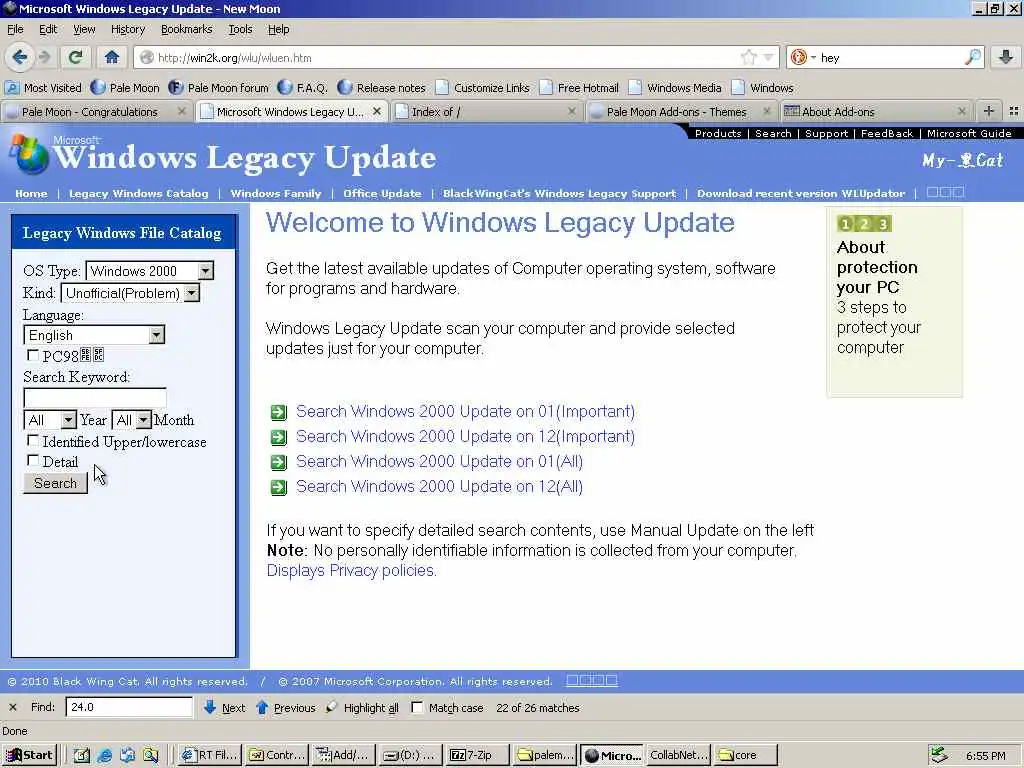Click the catalog Search button
Screen dimensions: 1024x768
point(56,483)
